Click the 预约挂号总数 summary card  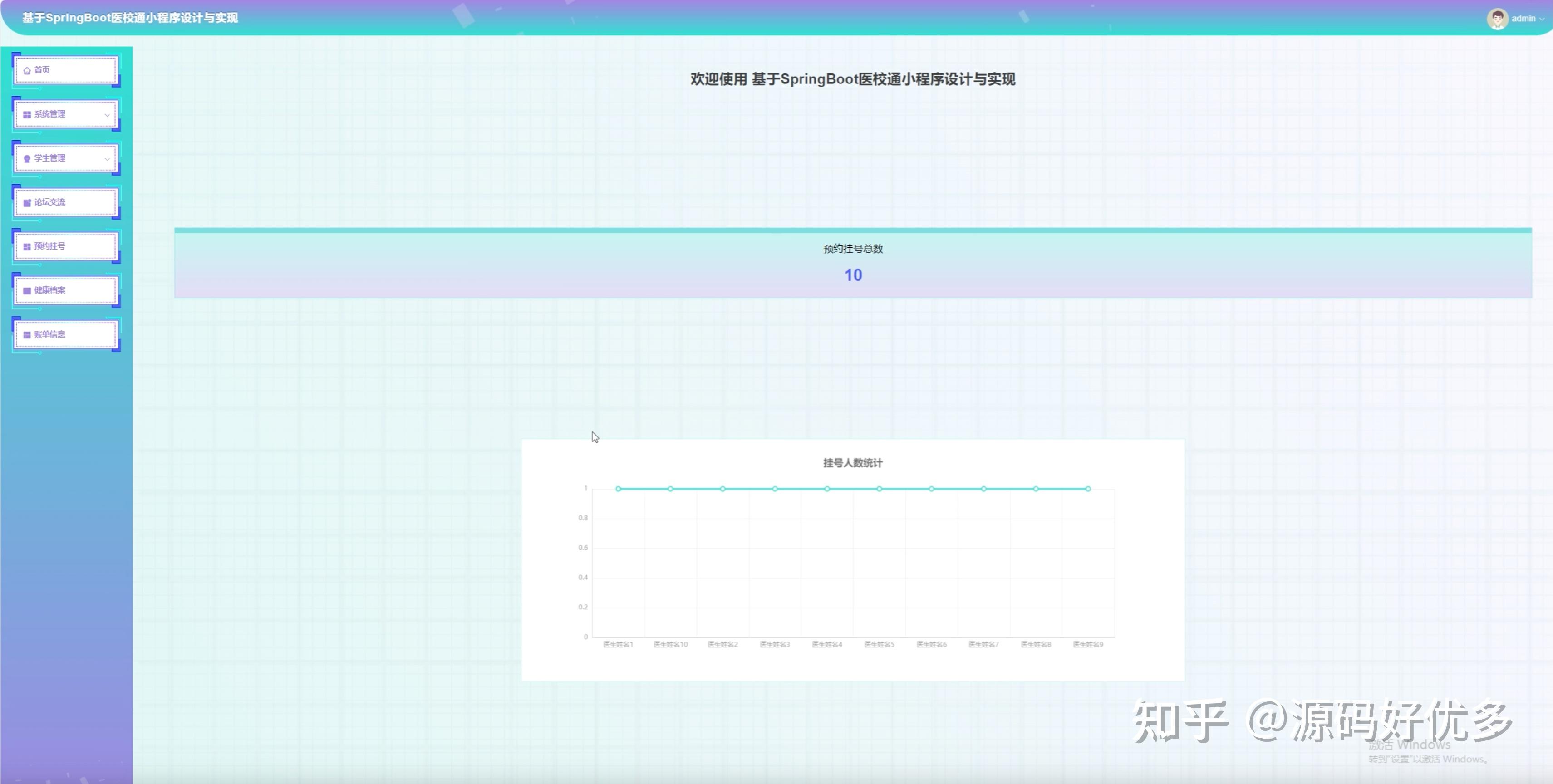pos(852,262)
